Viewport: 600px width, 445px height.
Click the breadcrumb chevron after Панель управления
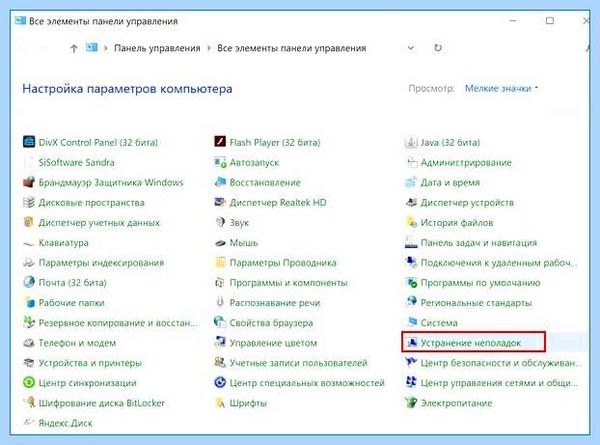pyautogui.click(x=209, y=48)
